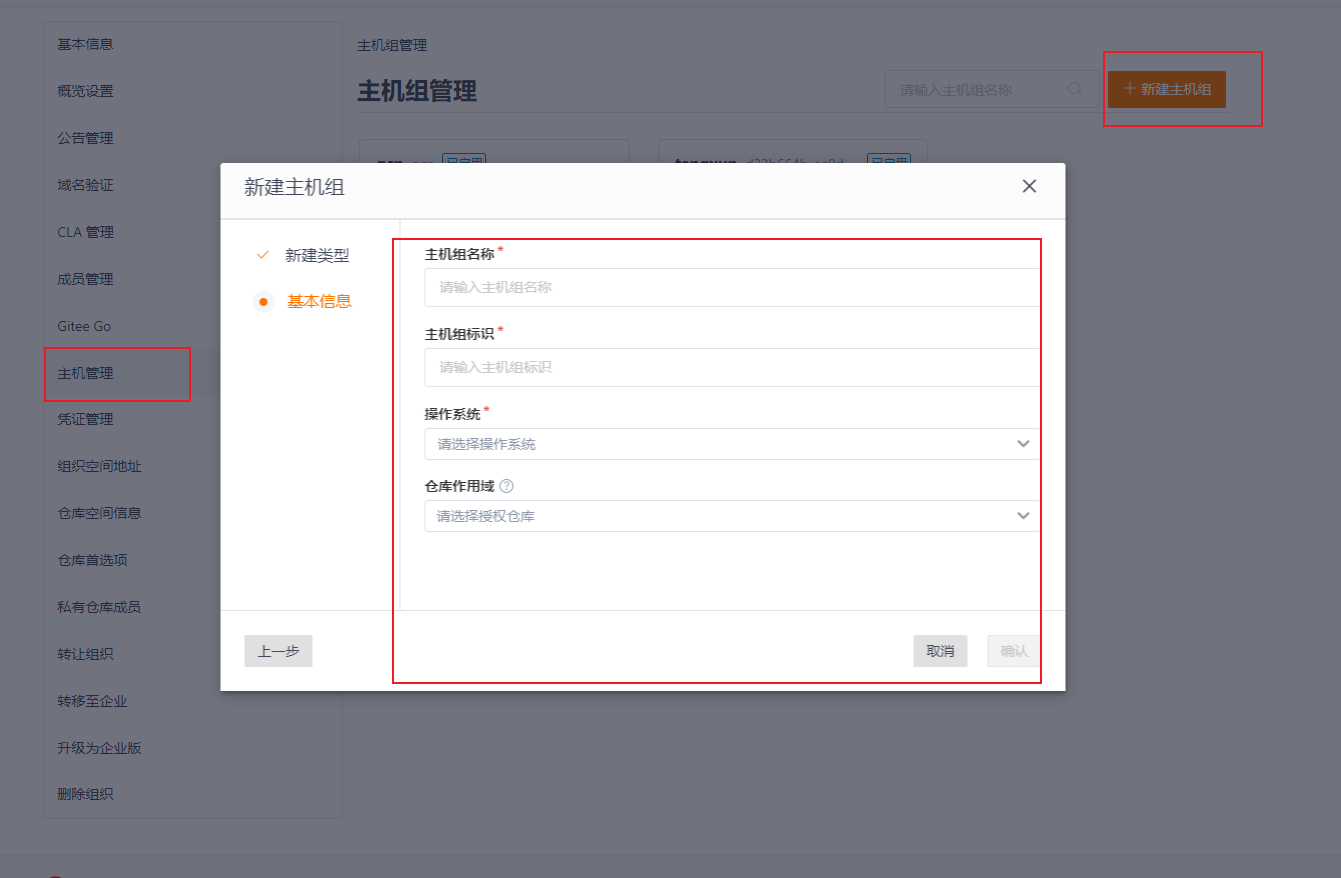Open 公告管理 in the sidebar
The height and width of the screenshot is (878, 1341).
click(x=85, y=138)
